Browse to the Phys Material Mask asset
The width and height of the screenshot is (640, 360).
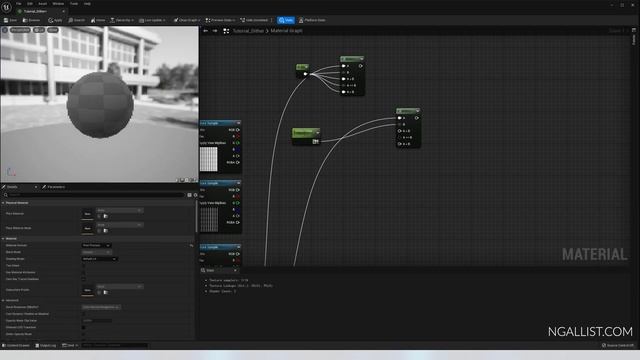pos(106,231)
